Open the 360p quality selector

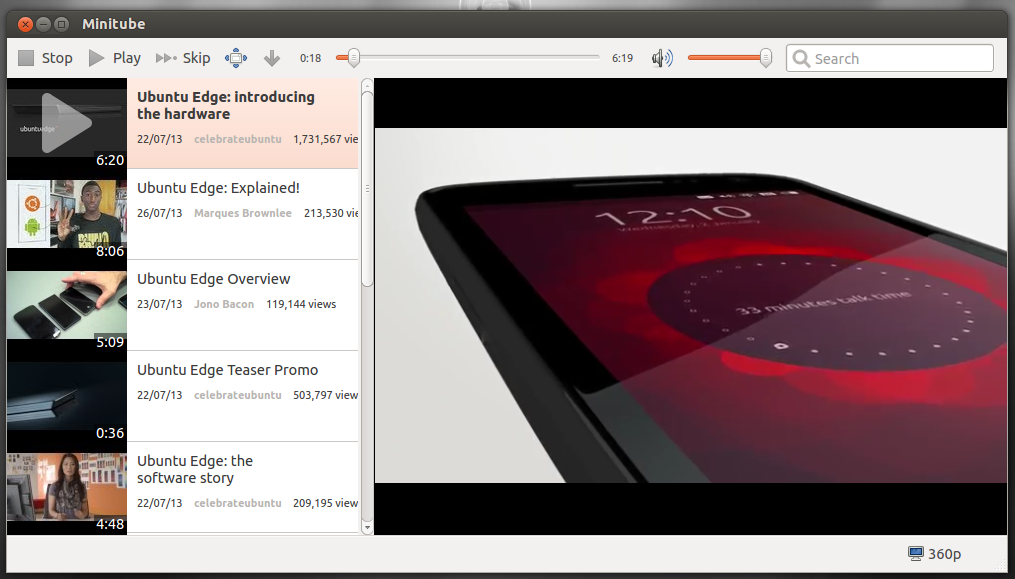pyautogui.click(x=935, y=554)
